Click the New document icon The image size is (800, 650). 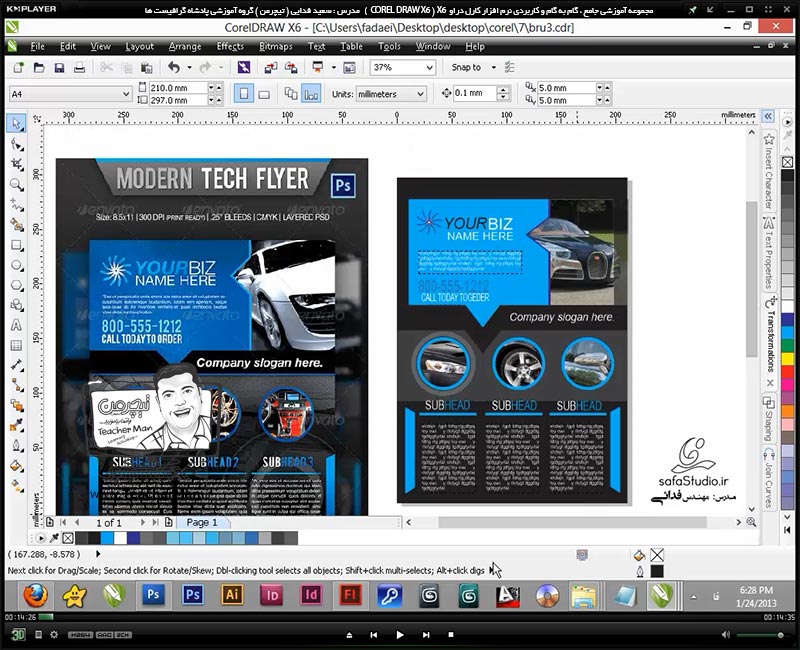pyautogui.click(x=18, y=67)
